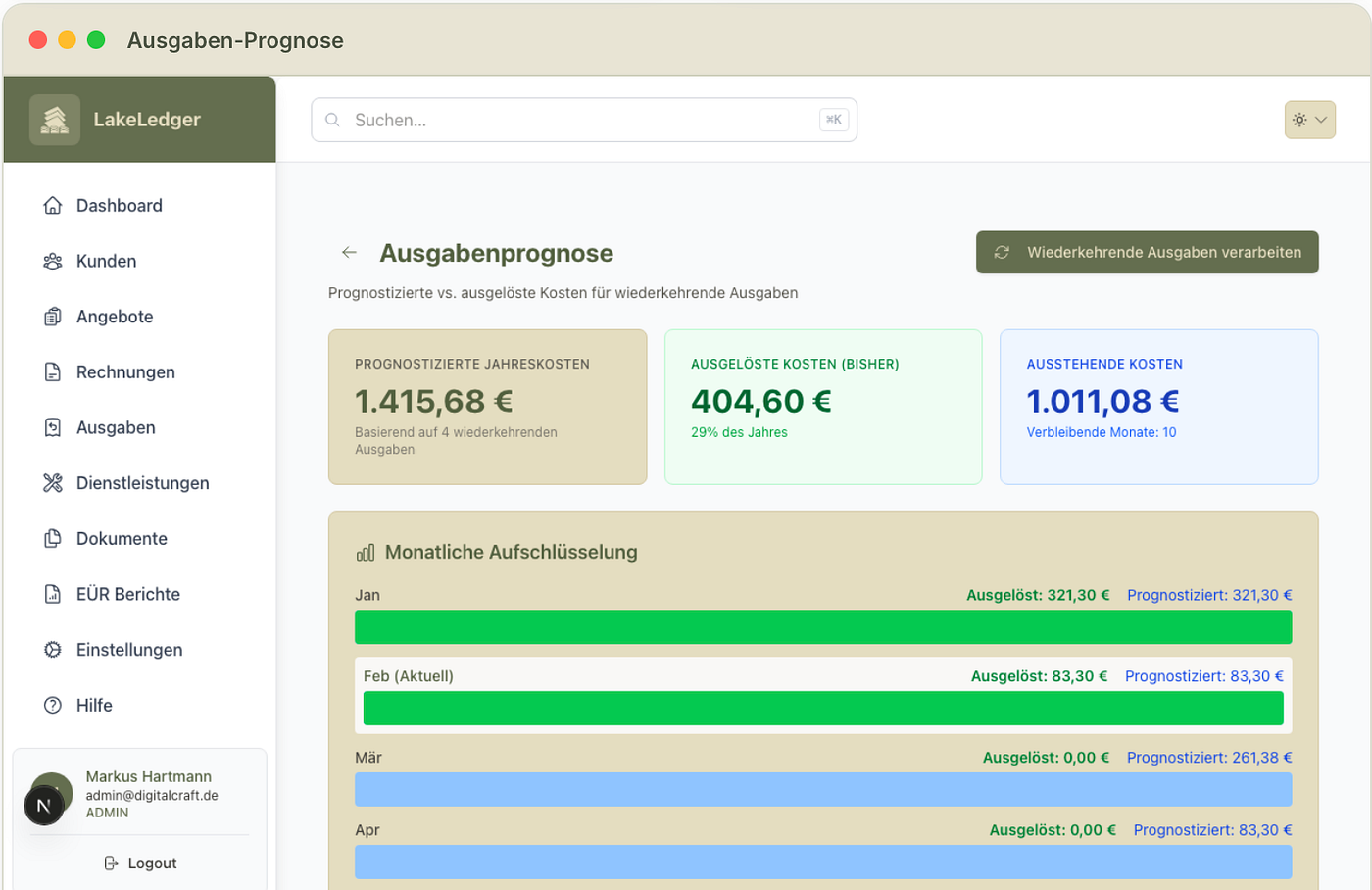
Task: Click the Logout door icon
Action: pyautogui.click(x=111, y=864)
